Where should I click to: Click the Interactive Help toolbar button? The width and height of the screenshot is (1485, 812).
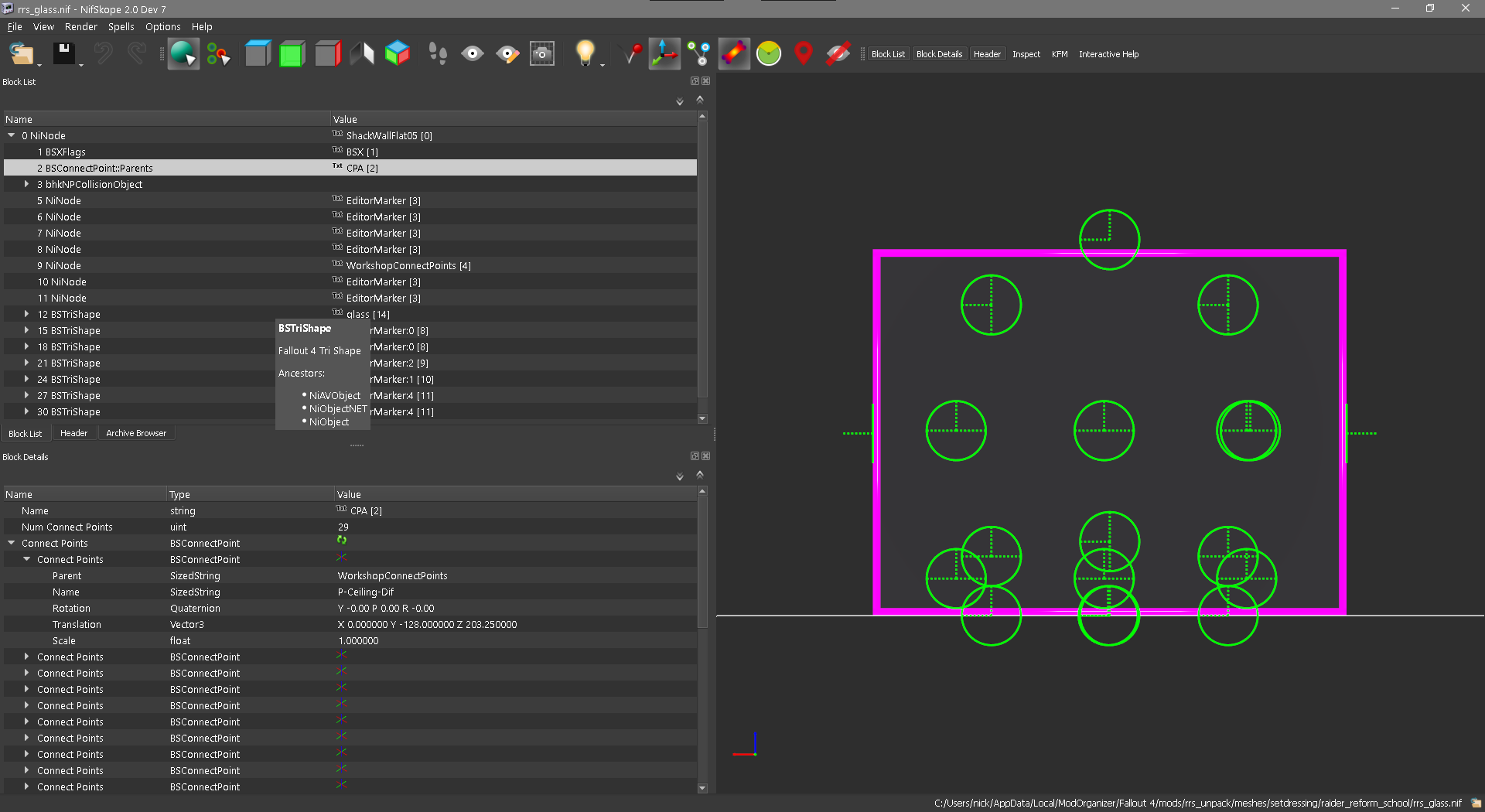pos(1108,54)
